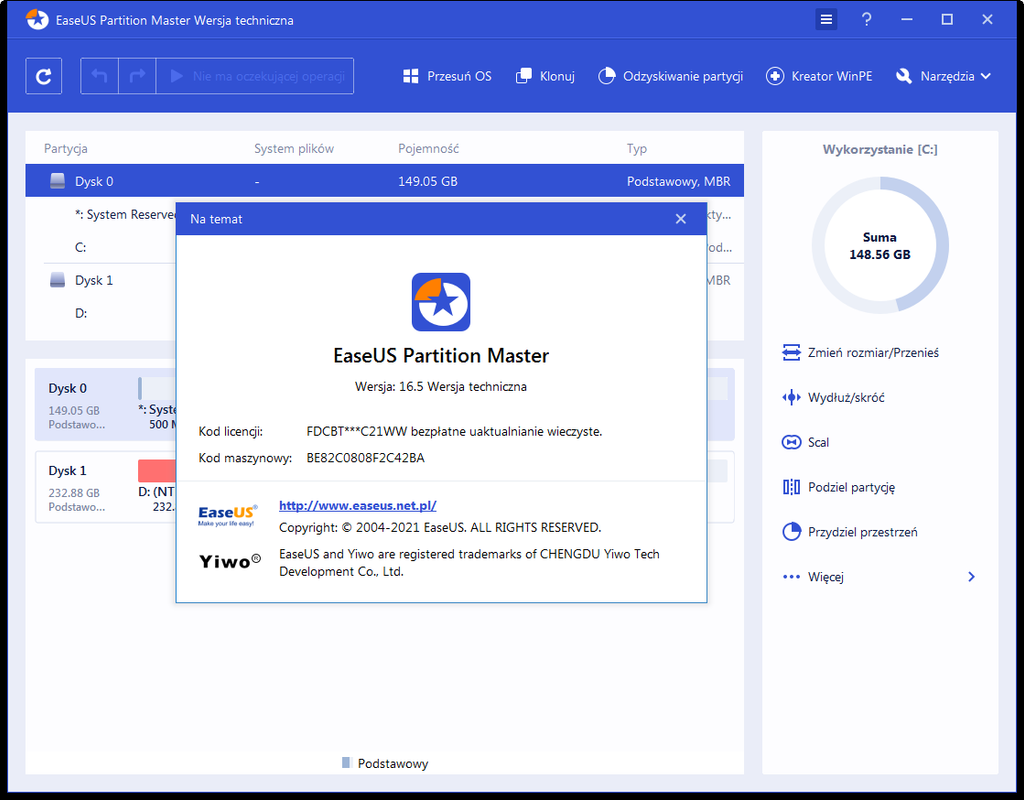Select Dysk 1 block in disk map

tap(105, 487)
